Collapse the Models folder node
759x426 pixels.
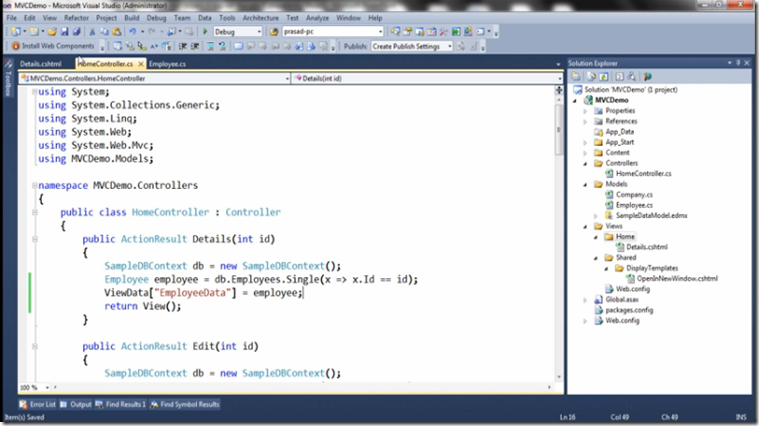[585, 184]
